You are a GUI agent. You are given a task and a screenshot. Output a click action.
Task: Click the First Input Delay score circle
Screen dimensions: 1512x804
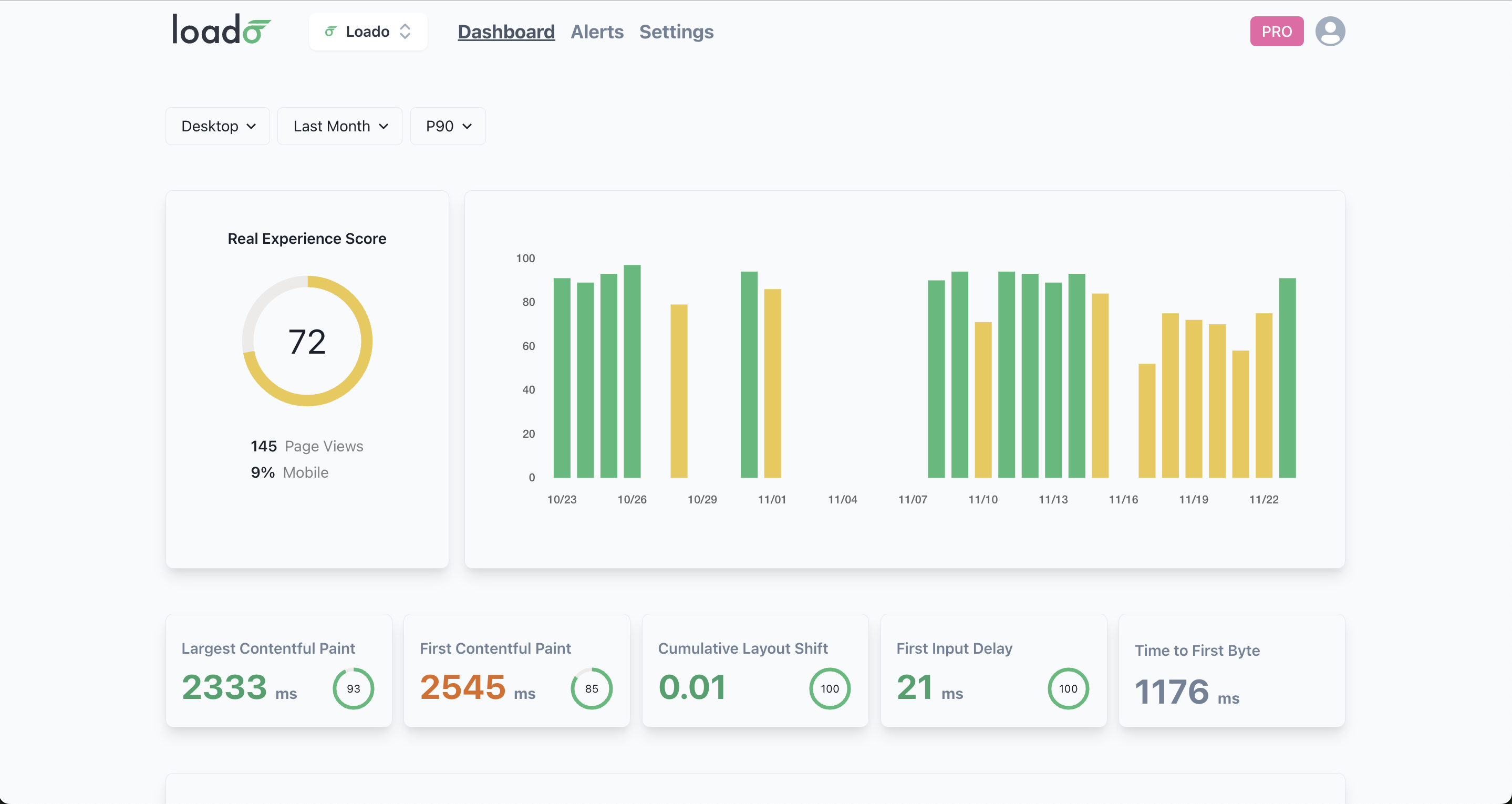pos(1068,688)
